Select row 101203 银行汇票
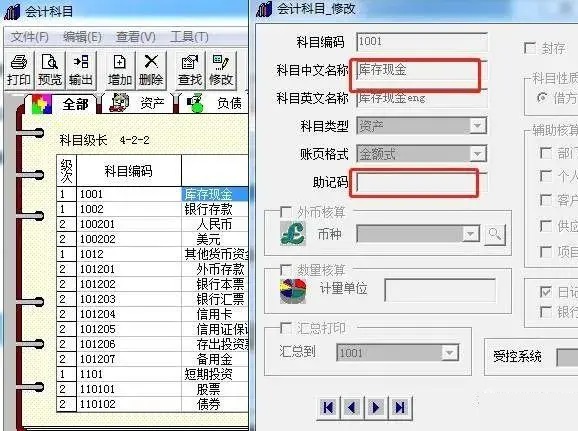The width and height of the screenshot is (578, 431). pyautogui.click(x=152, y=299)
